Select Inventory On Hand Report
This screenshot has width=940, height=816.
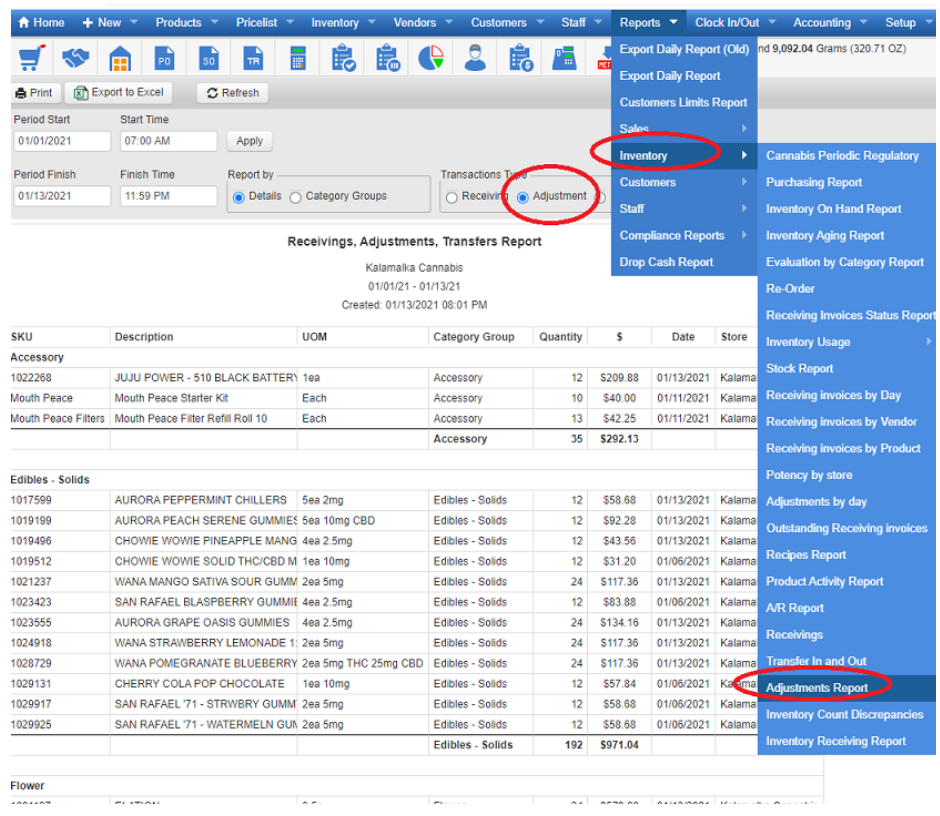pos(846,209)
